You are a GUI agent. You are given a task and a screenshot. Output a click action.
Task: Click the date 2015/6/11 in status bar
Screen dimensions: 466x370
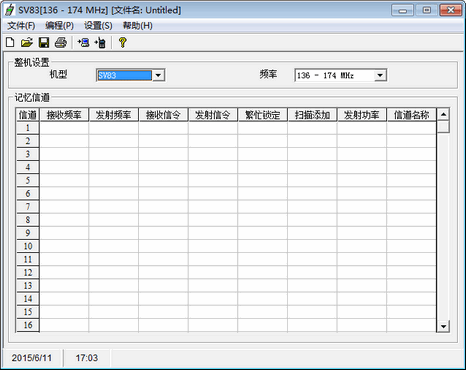(x=32, y=358)
